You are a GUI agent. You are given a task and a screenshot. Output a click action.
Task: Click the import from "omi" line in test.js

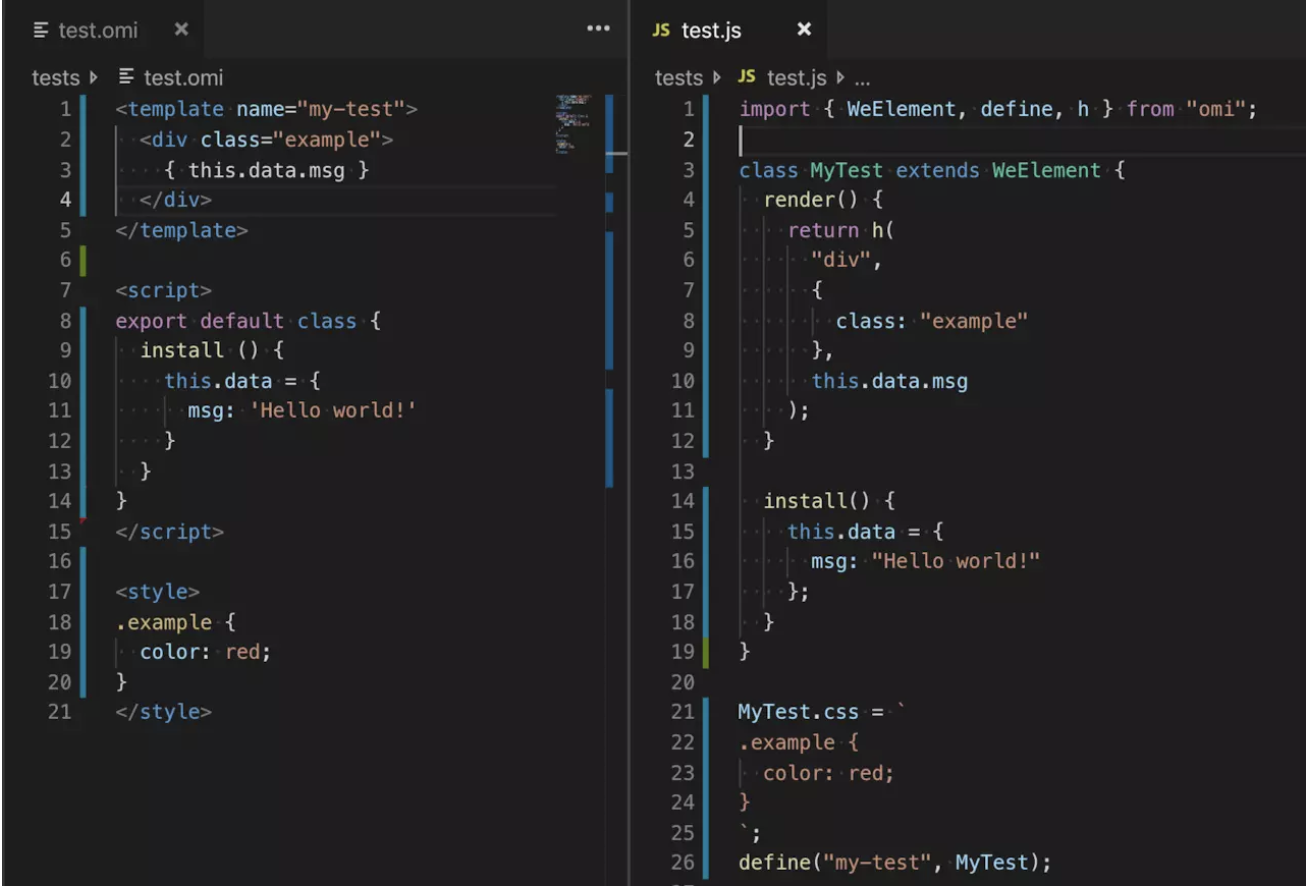pyautogui.click(x=997, y=109)
